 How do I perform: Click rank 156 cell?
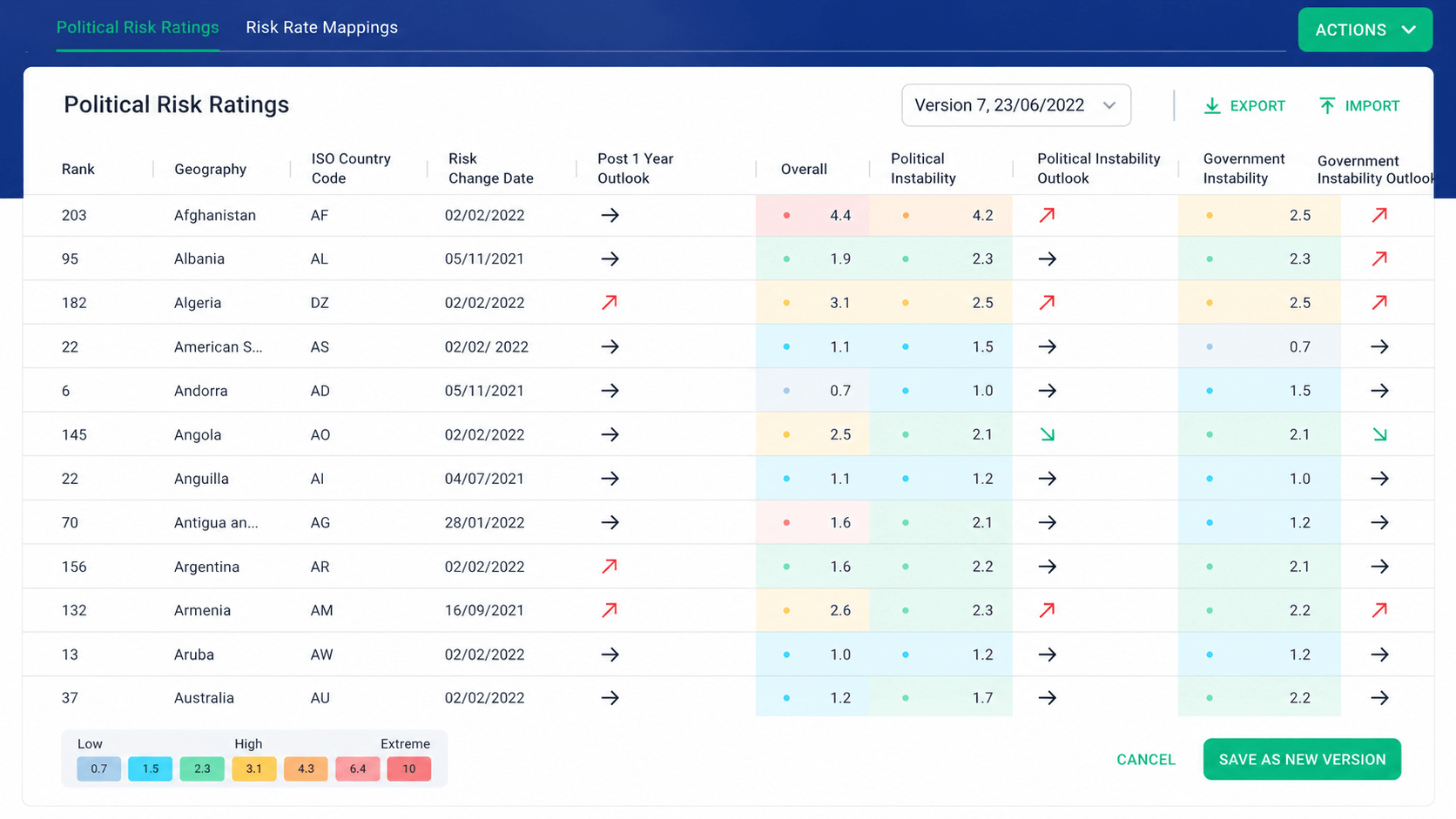pos(74,567)
